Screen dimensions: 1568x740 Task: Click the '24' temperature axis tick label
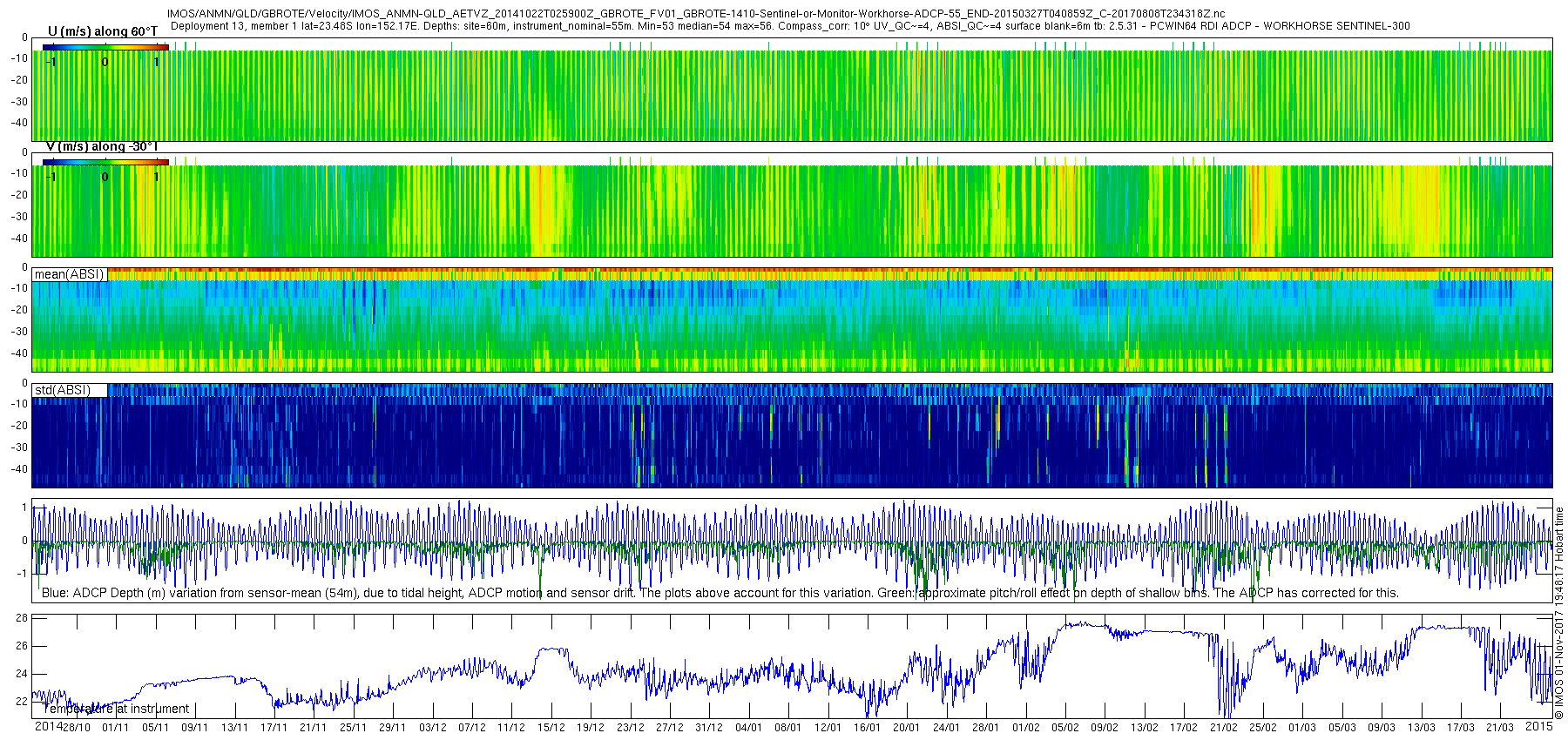22,674
